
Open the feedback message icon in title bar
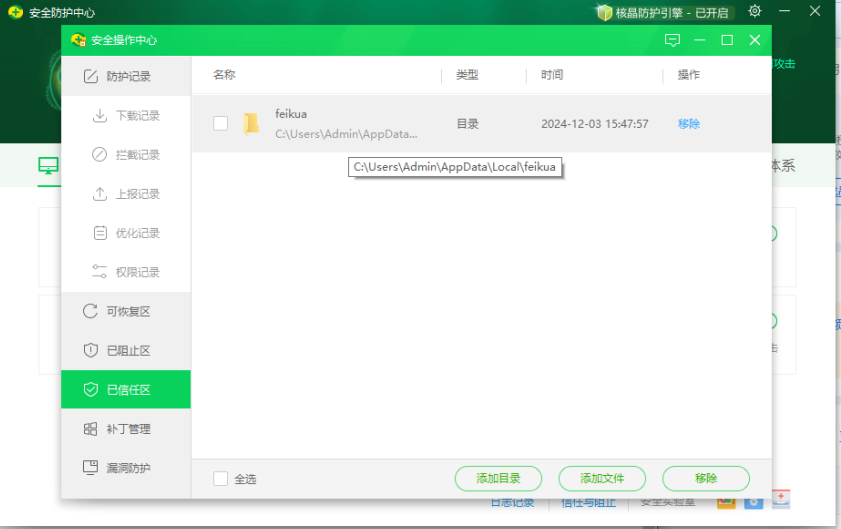672,40
